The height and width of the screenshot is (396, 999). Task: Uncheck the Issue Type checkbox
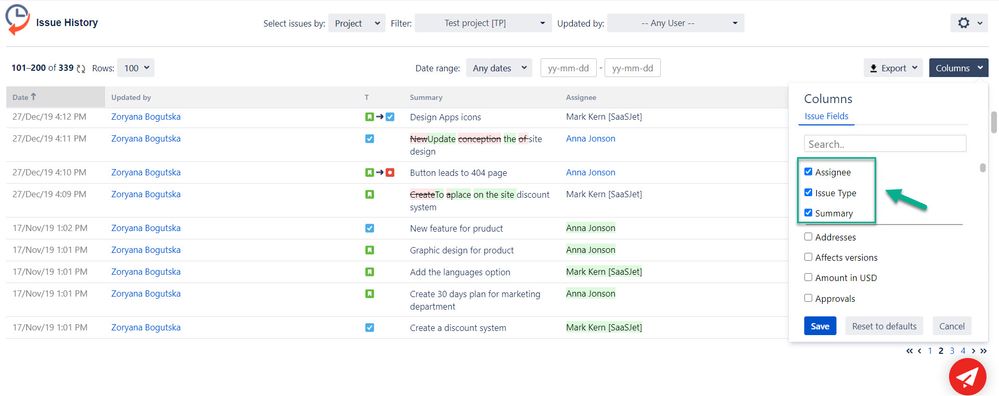pos(809,192)
